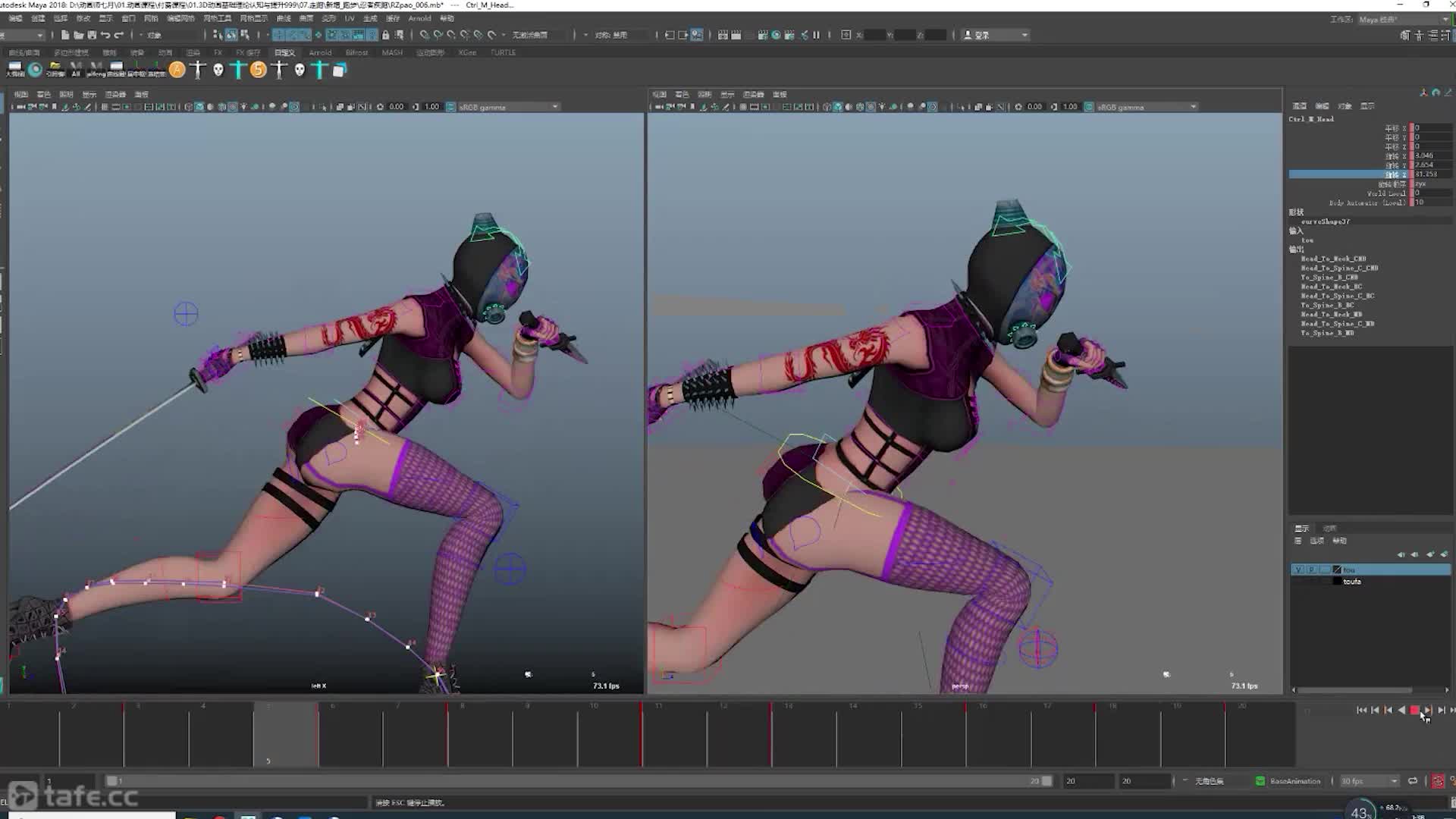Click the first cyan T-pose shelf icon
The image size is (1456, 819).
click(238, 70)
